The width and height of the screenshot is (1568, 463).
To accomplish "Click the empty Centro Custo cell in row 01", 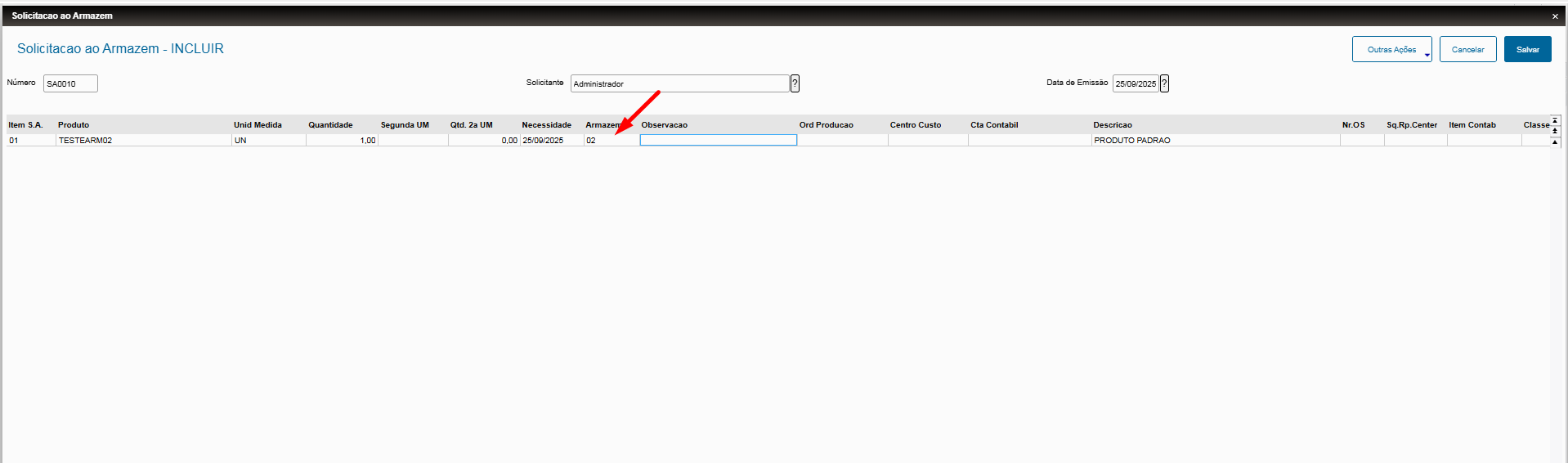I will [928, 141].
